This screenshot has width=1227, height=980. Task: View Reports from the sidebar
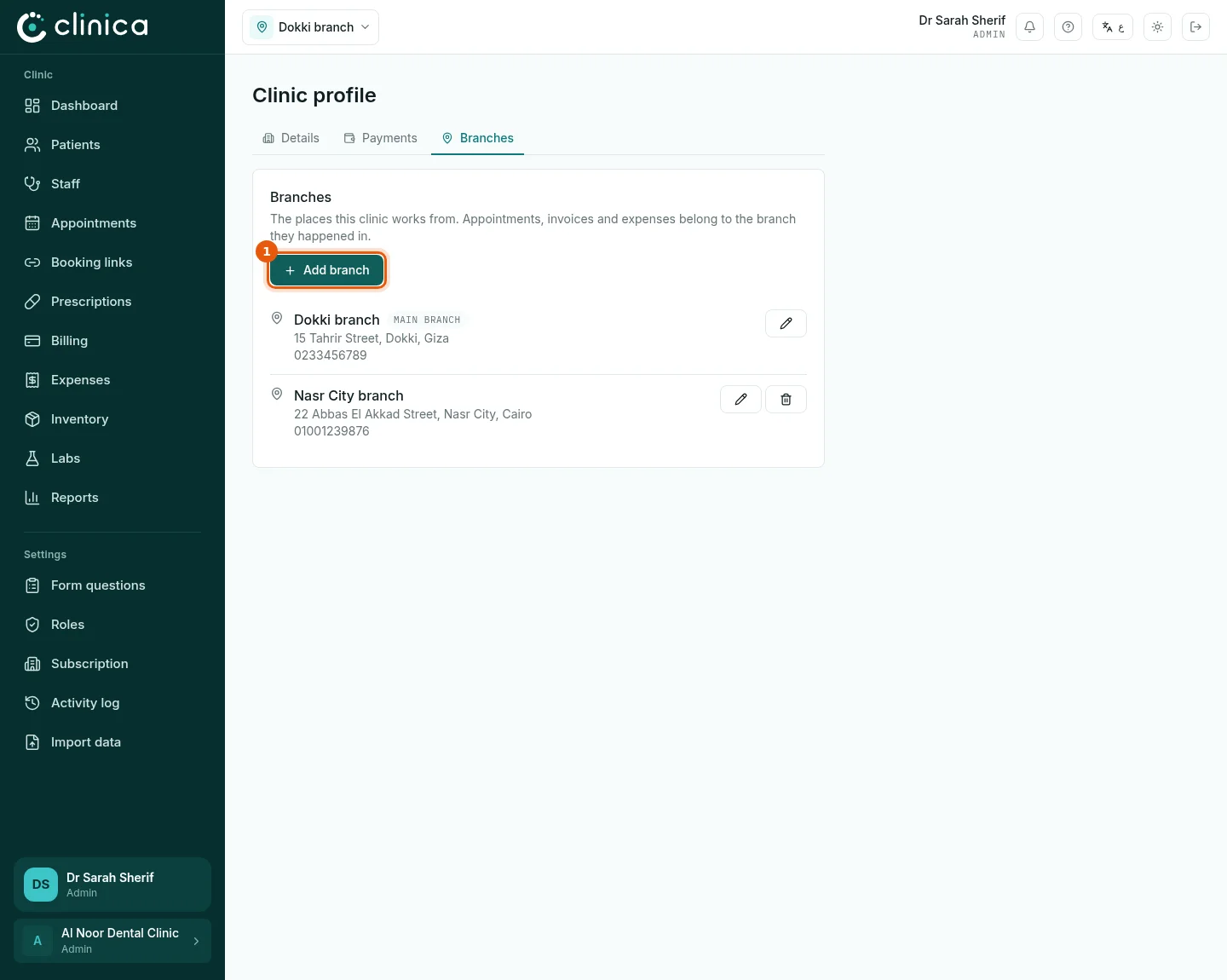pos(112,498)
